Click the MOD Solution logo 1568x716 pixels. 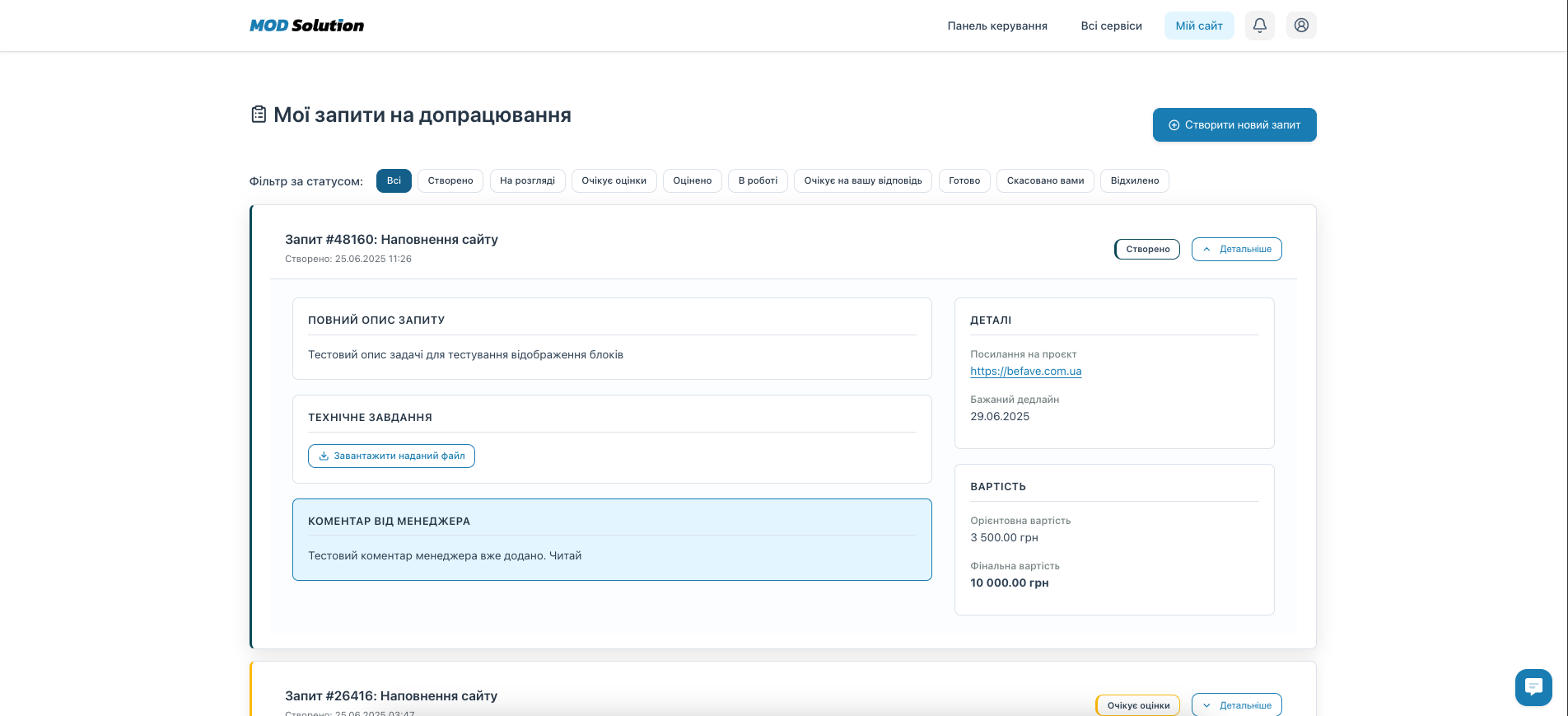tap(306, 26)
